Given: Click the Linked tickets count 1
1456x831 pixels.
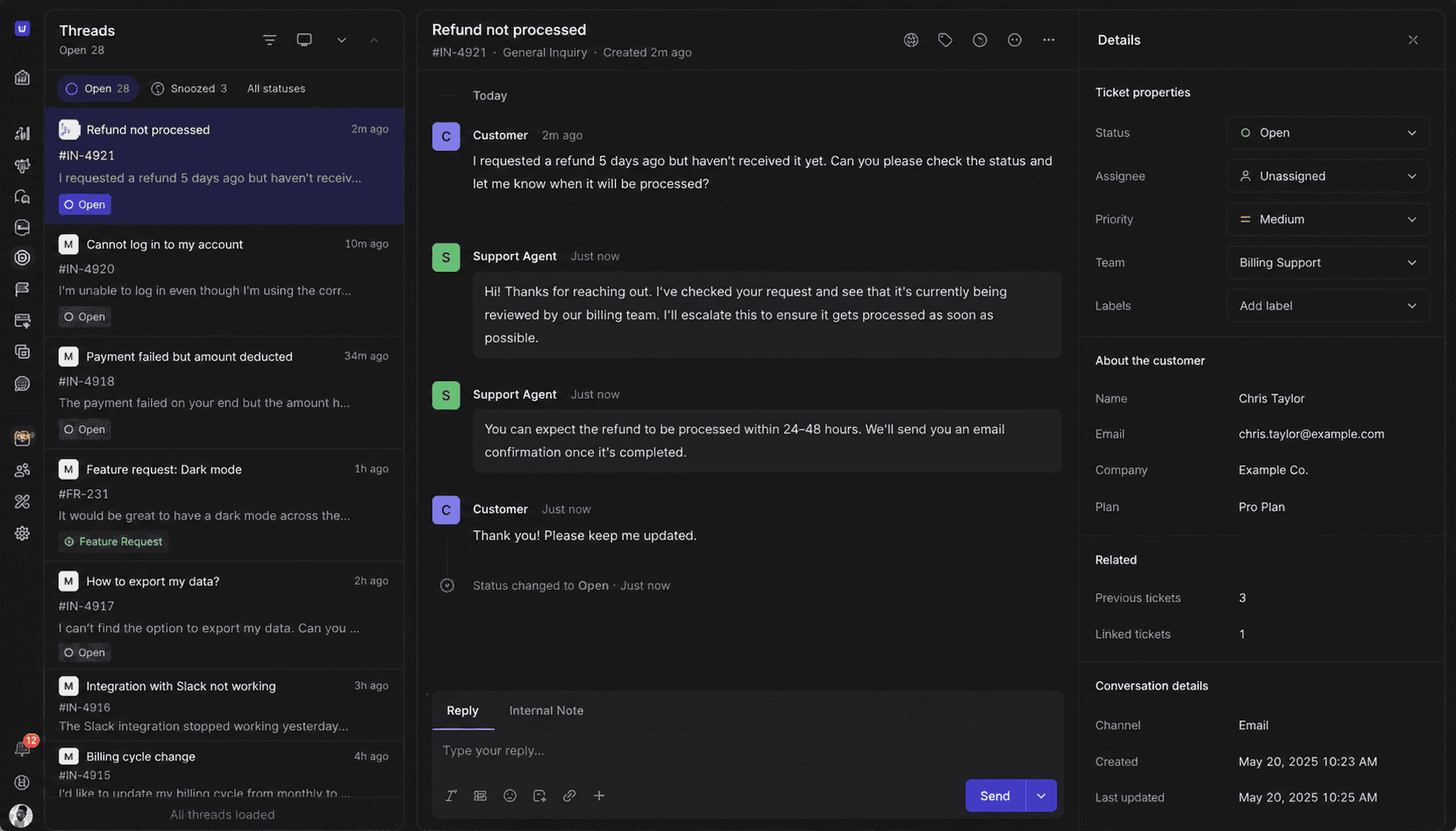Looking at the screenshot, I should point(1242,634).
